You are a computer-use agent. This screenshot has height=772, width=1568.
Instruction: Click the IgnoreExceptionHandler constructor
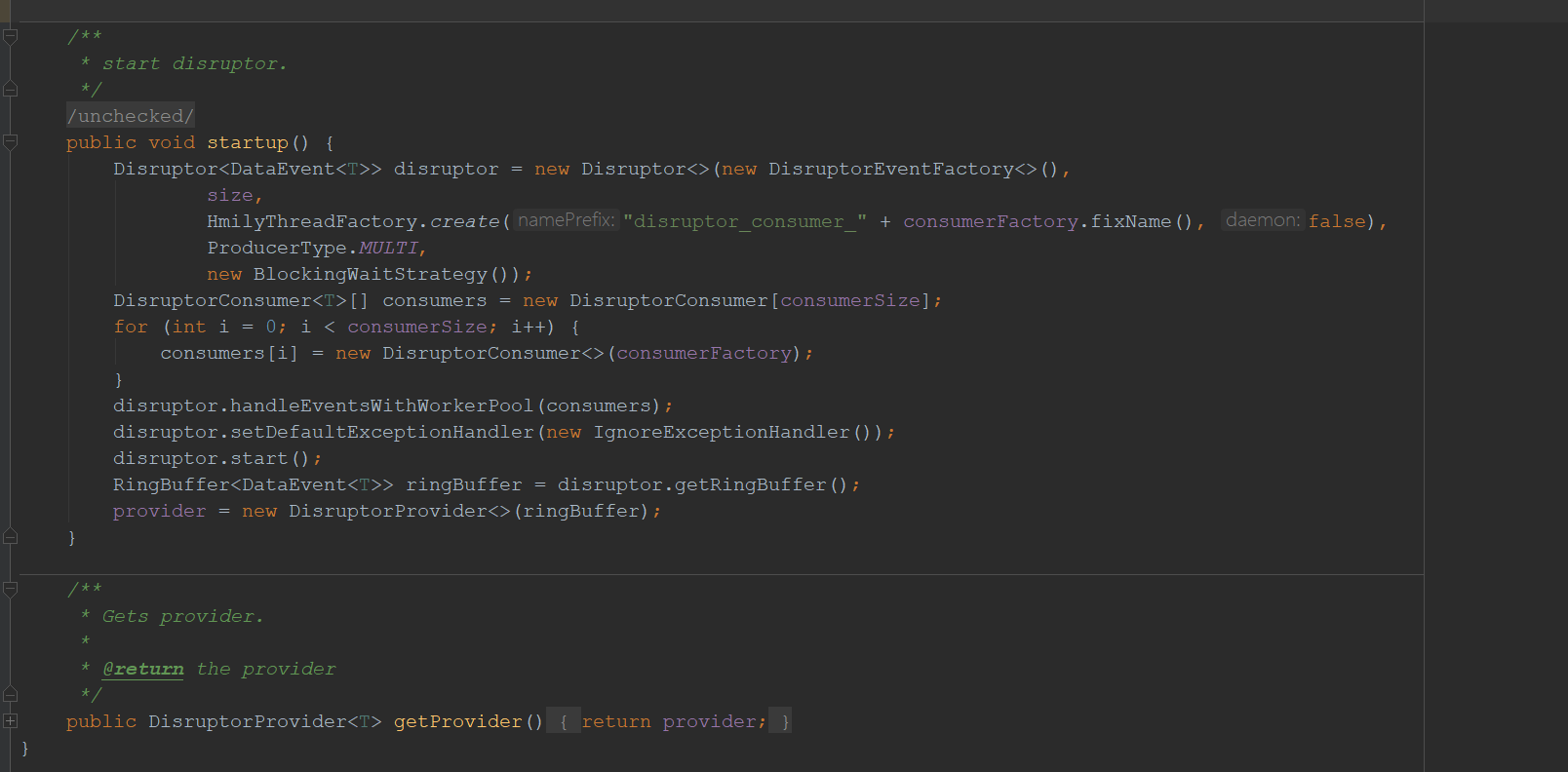point(722,432)
